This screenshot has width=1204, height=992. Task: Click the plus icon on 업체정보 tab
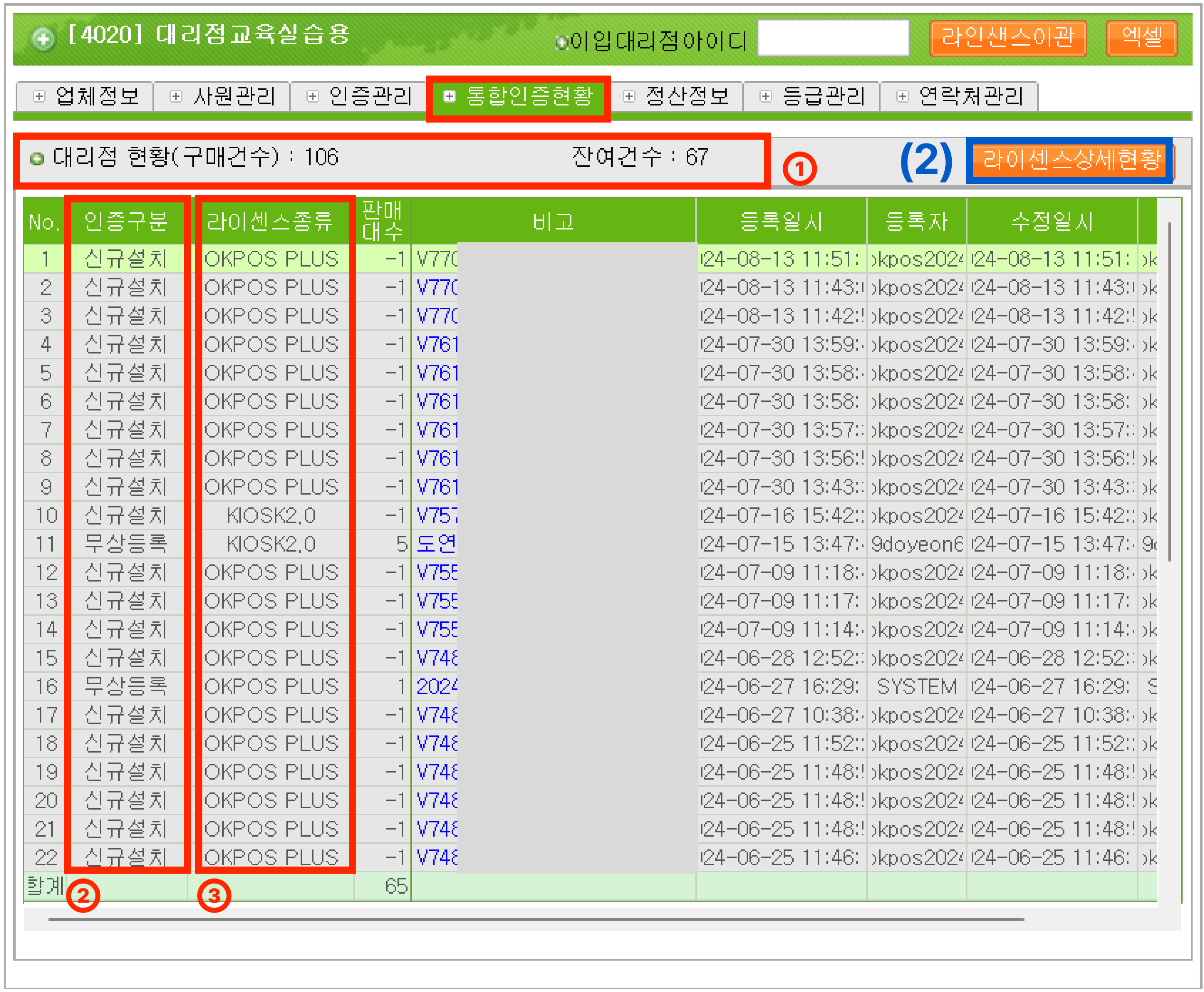coord(39,96)
